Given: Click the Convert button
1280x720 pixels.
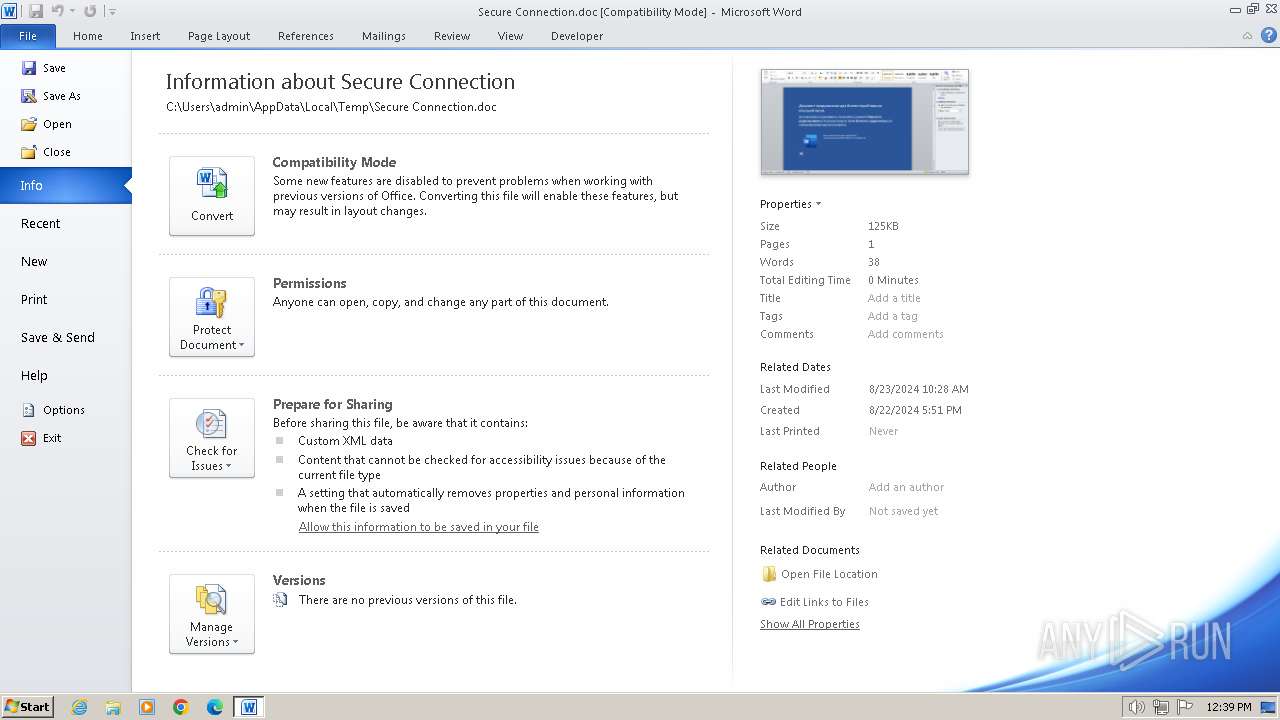Looking at the screenshot, I should (212, 196).
